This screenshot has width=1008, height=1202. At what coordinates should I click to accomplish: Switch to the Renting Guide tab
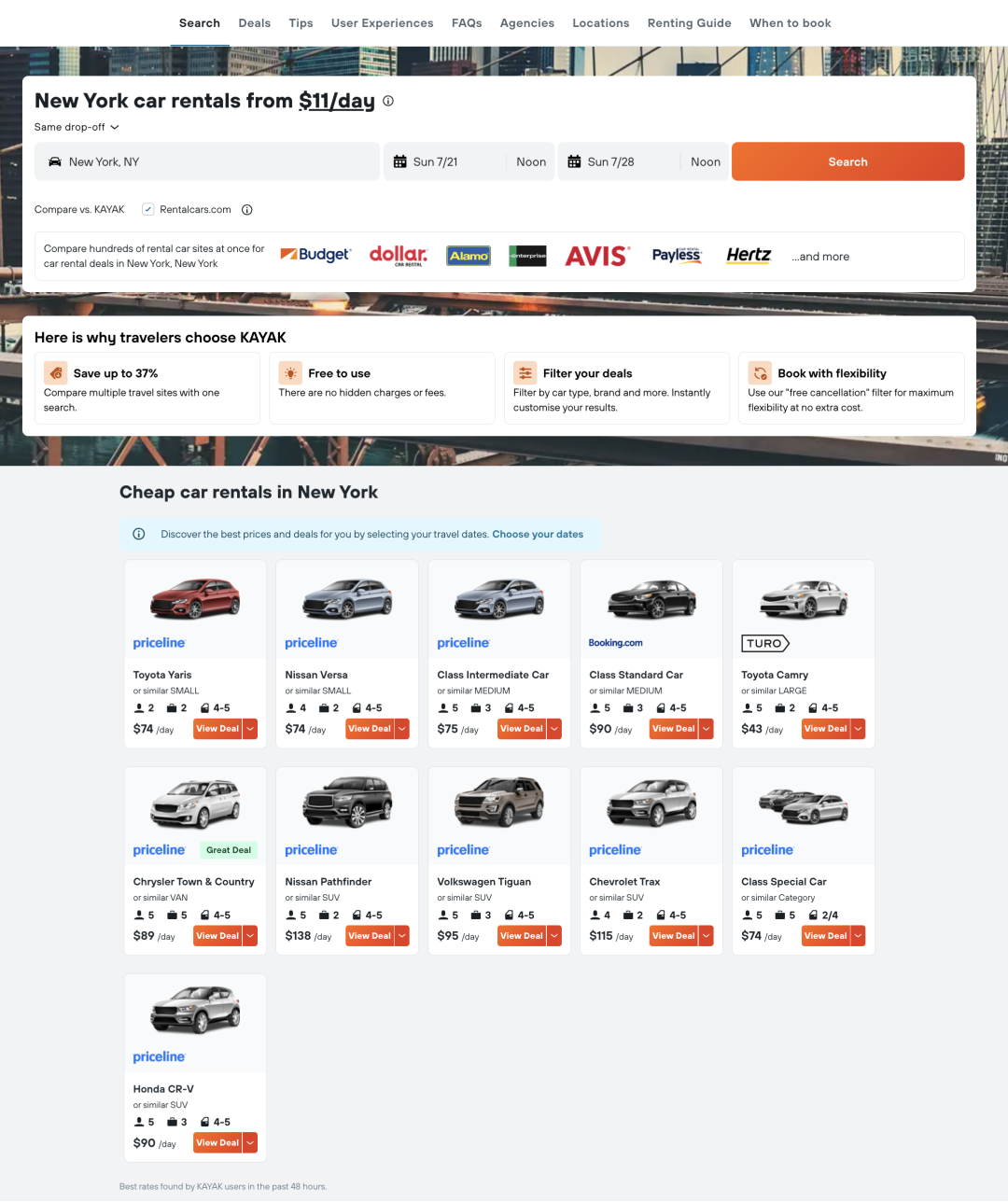click(689, 23)
